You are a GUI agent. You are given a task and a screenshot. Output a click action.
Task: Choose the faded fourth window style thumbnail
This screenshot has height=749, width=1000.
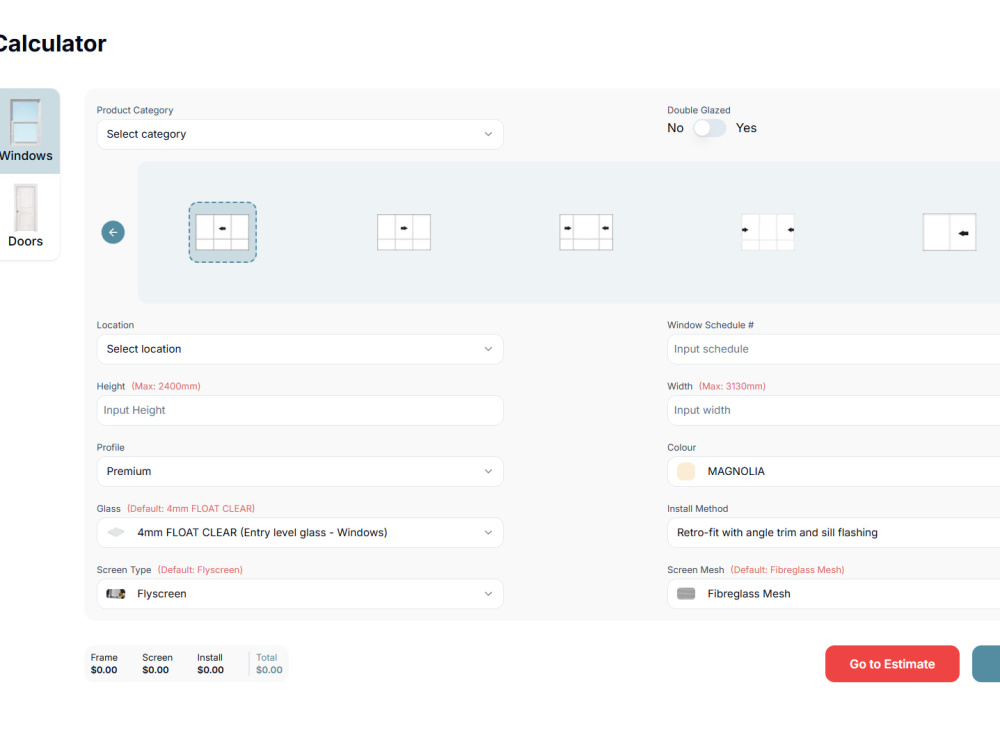(x=768, y=232)
